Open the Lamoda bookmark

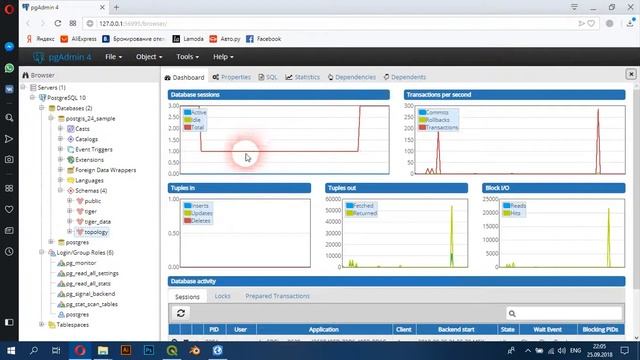[188, 39]
